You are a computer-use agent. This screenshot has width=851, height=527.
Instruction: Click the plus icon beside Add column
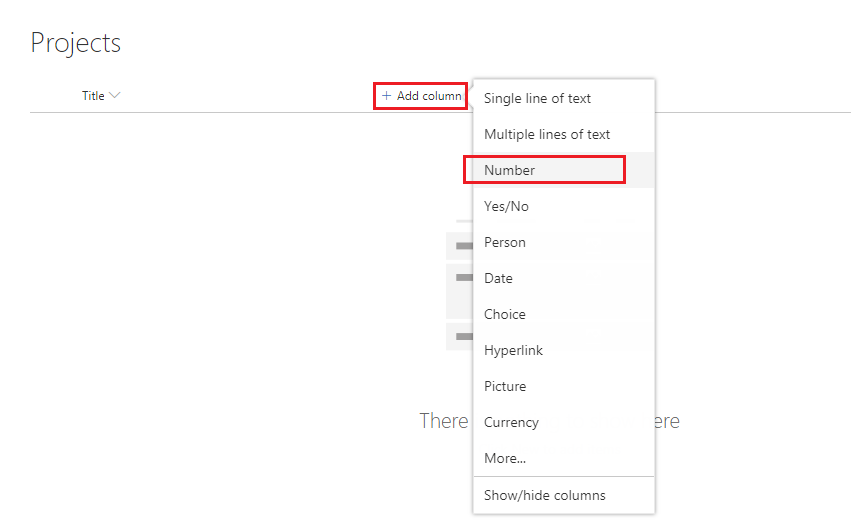click(387, 96)
